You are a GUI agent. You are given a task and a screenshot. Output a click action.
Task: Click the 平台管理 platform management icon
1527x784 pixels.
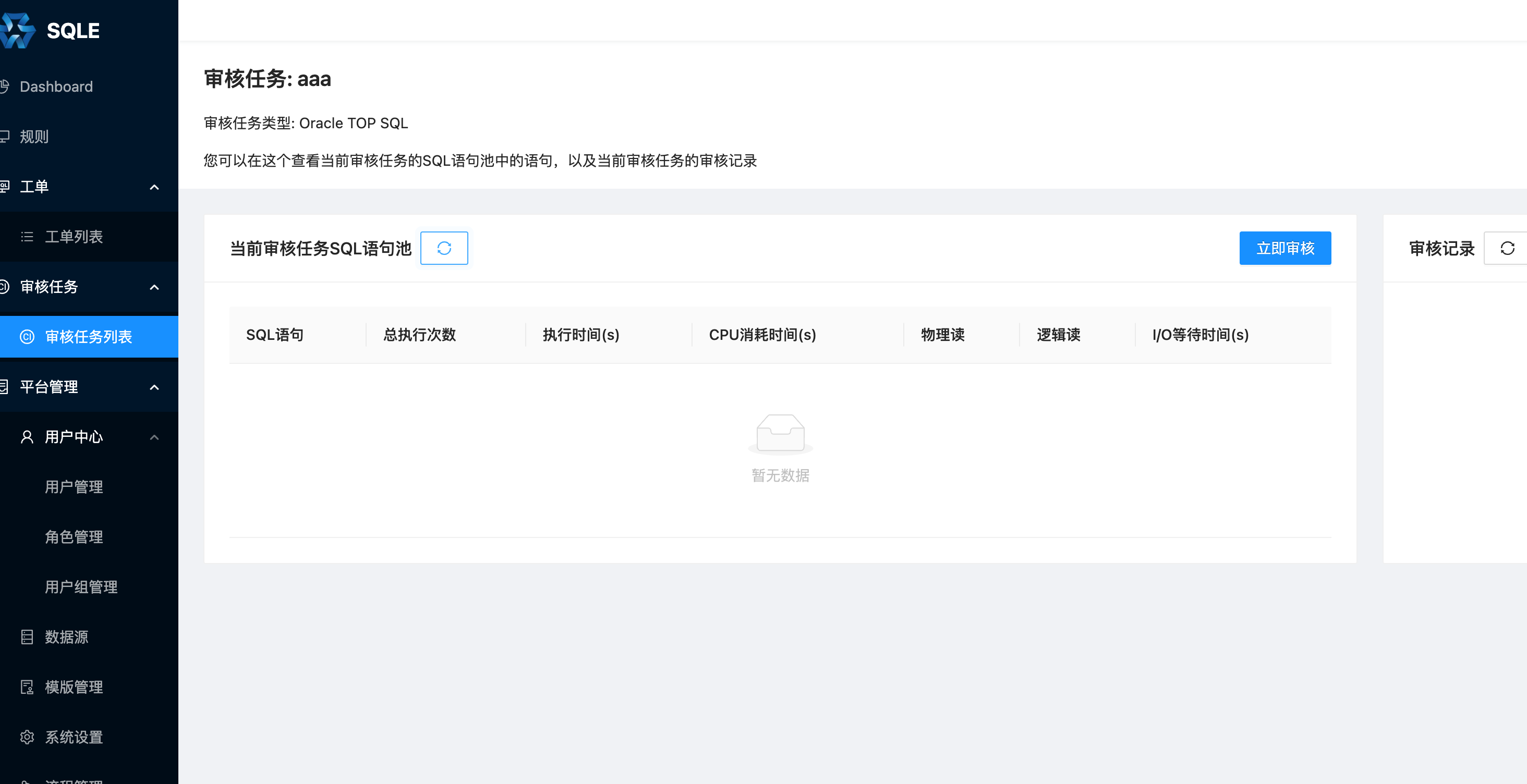(5, 386)
